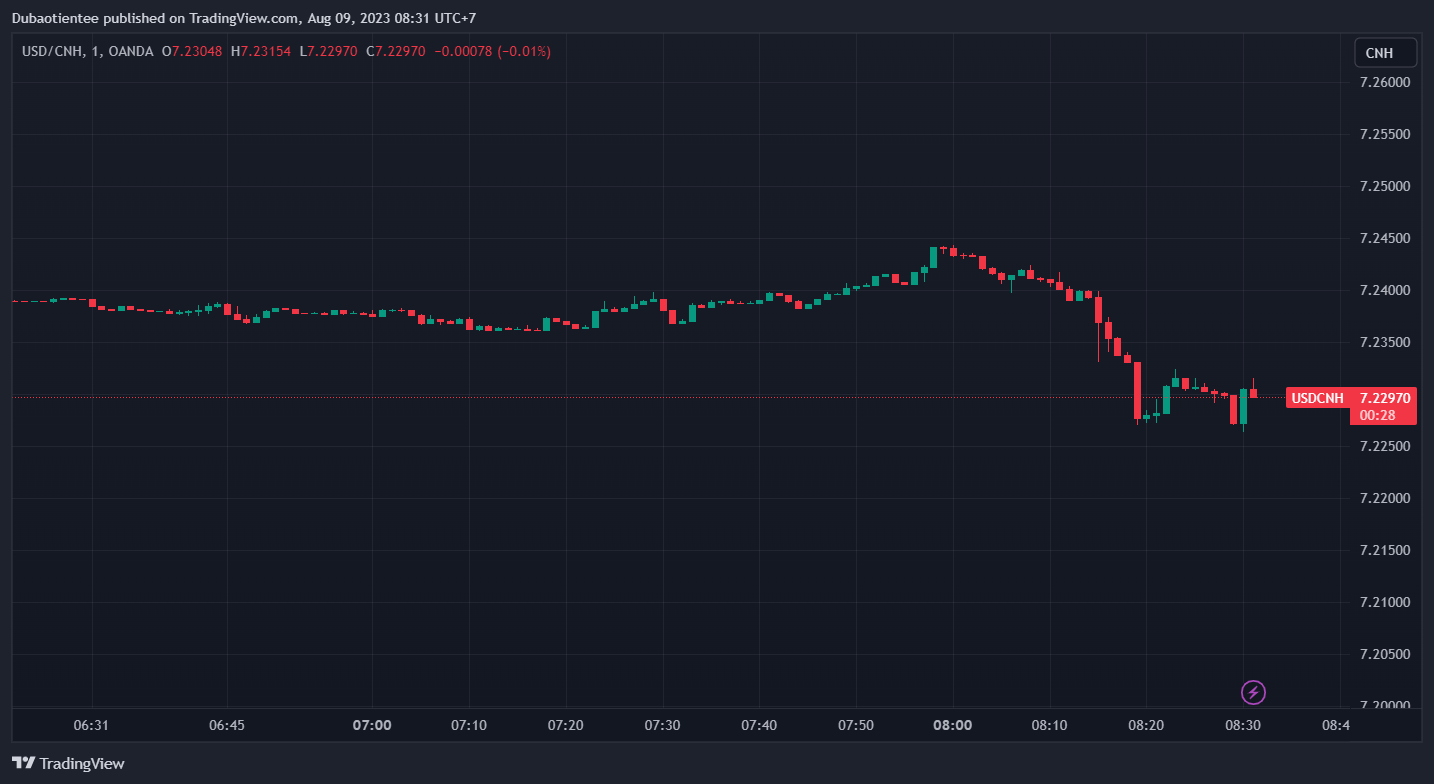1434x784 pixels.
Task: Click the 7.24500 price scale label
Action: pos(1385,238)
